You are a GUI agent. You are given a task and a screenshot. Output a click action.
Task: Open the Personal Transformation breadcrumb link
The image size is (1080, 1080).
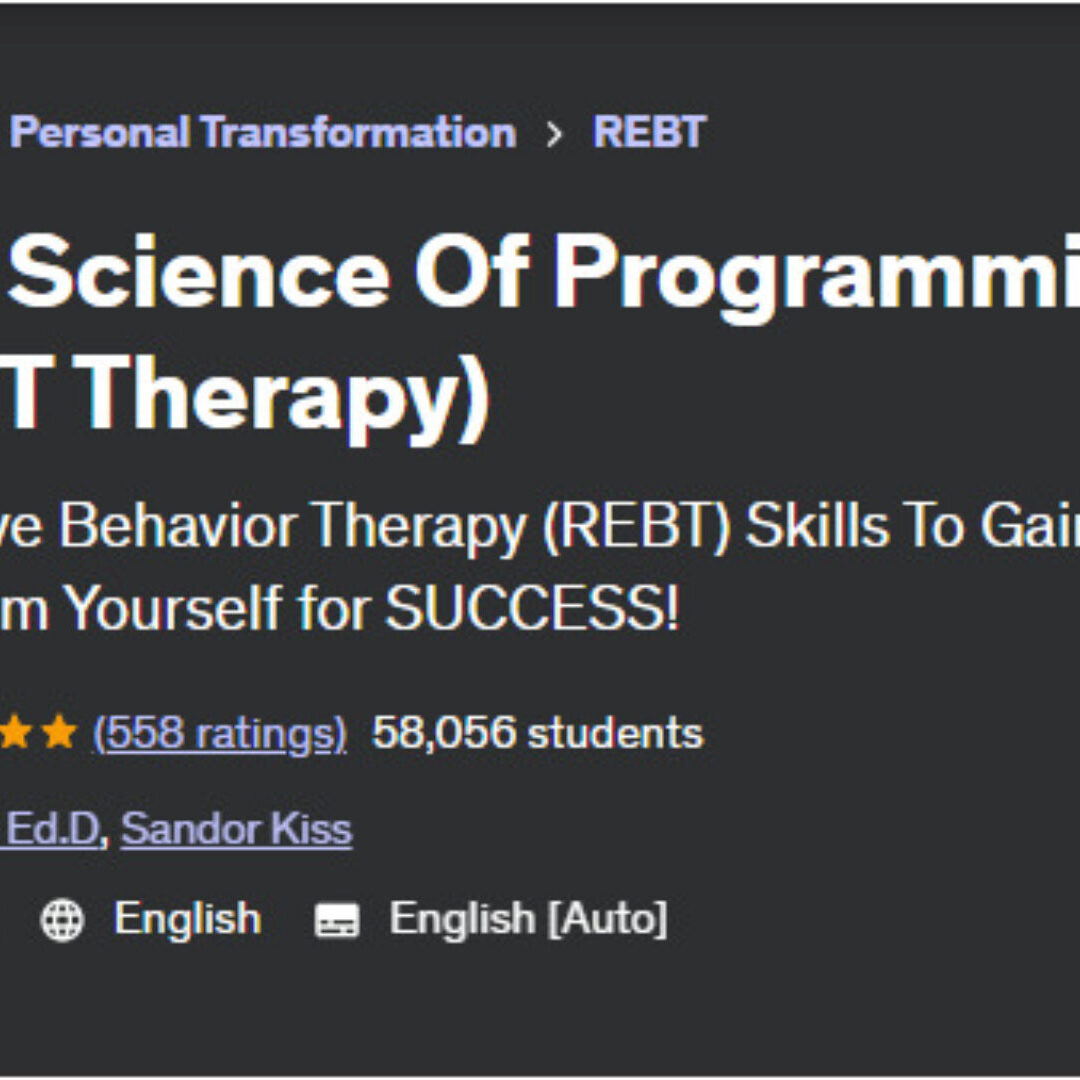click(x=262, y=132)
